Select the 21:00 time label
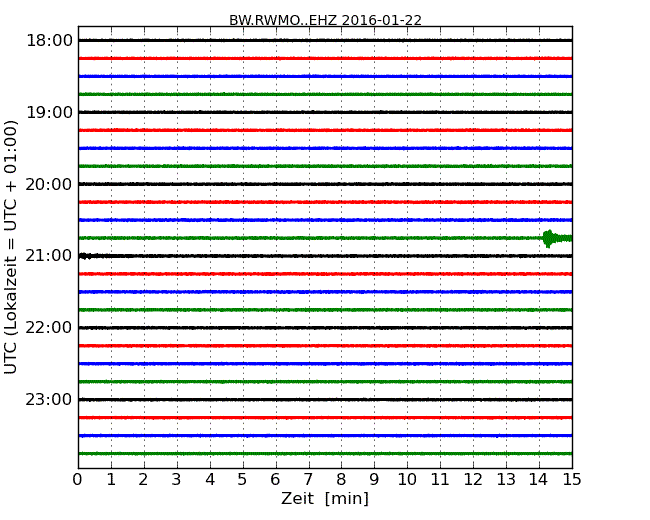 (x=49, y=256)
